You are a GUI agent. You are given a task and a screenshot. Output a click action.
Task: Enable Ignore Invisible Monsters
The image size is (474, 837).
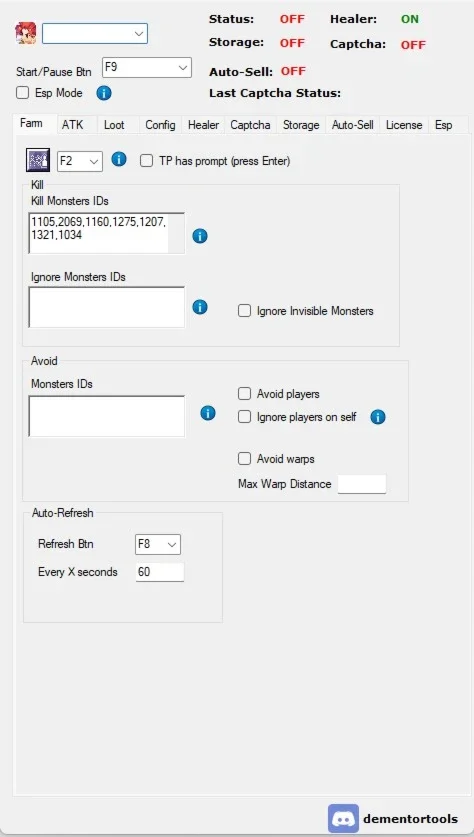tap(244, 311)
